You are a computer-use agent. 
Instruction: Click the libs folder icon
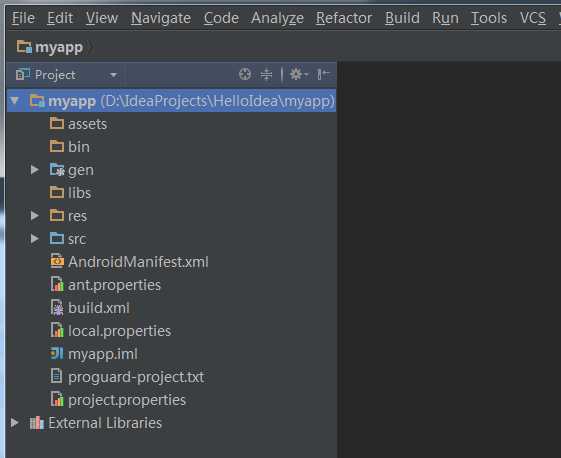57,192
